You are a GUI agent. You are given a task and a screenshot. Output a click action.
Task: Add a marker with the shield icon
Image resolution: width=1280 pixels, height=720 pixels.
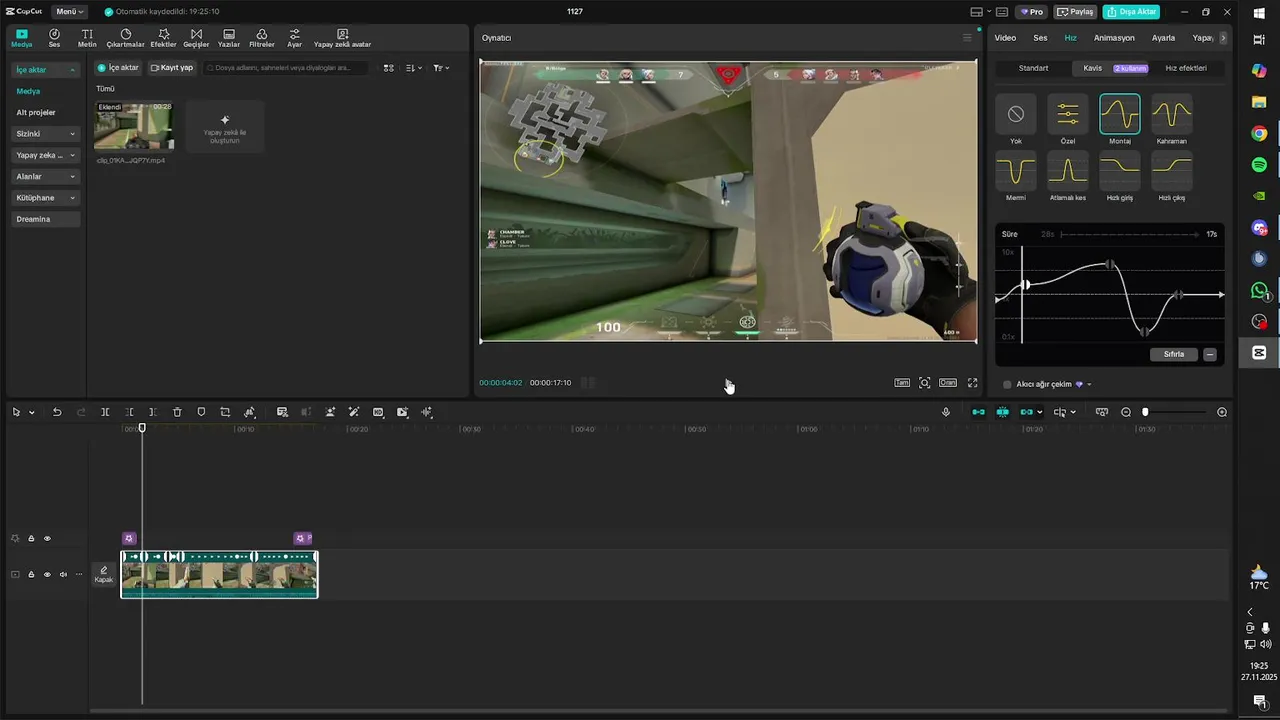pyautogui.click(x=201, y=412)
